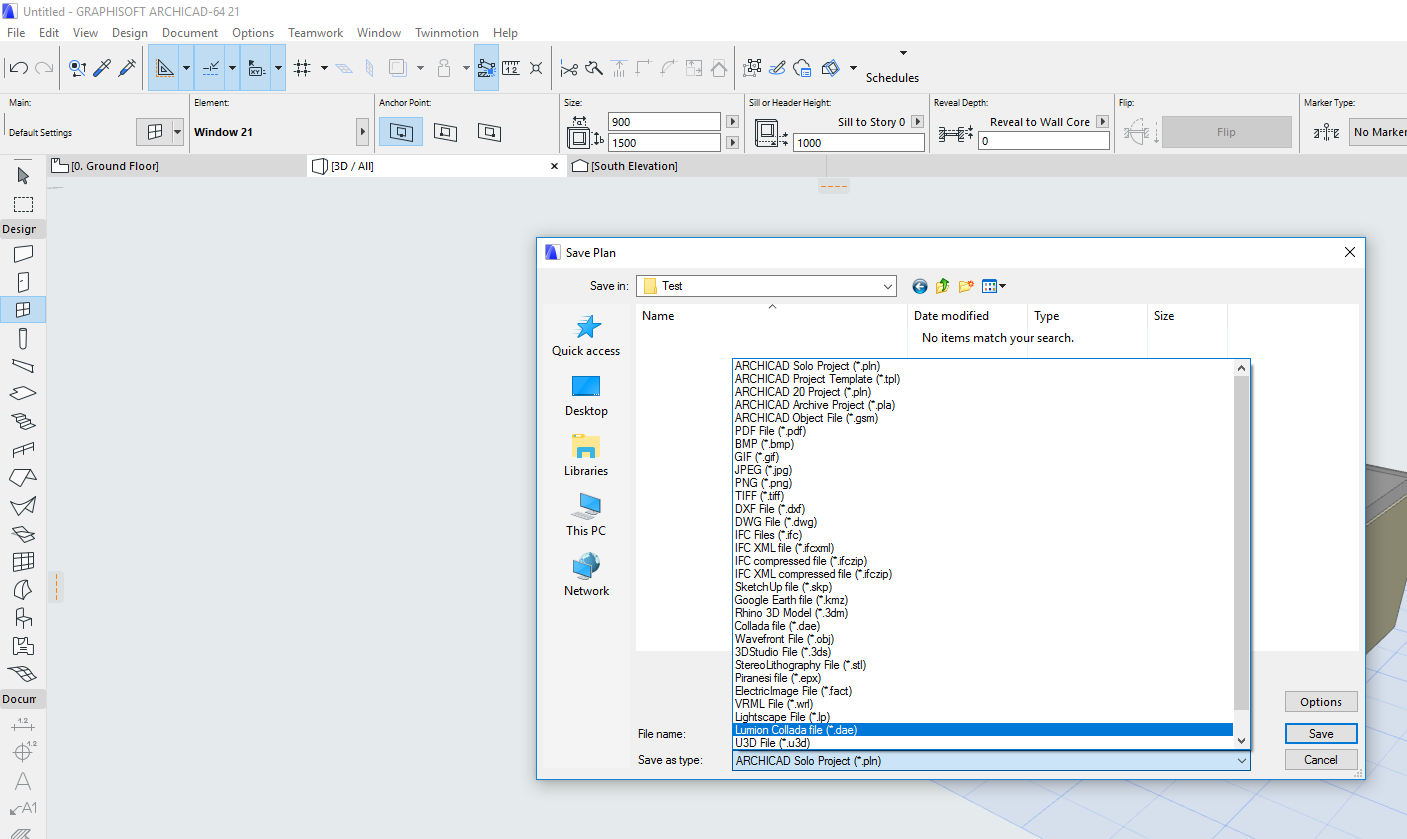Select the Pick Up Parameters eyedropper tool

click(102, 68)
